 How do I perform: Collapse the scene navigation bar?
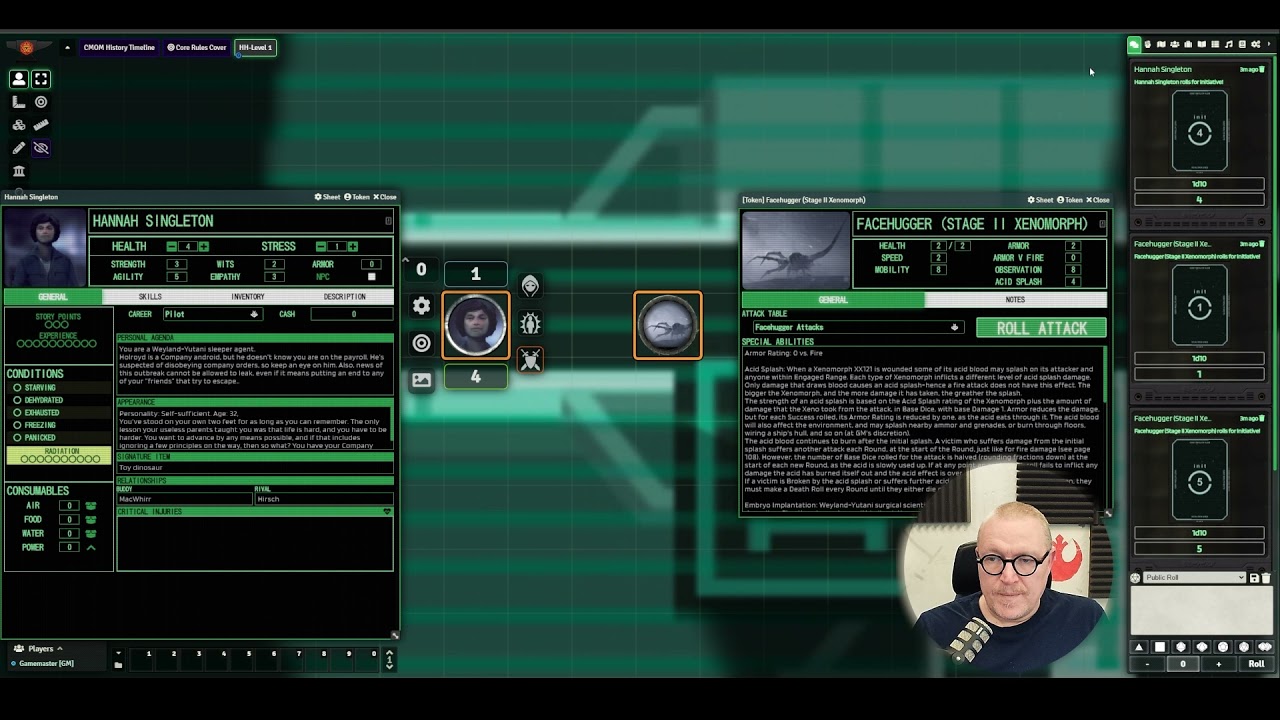point(67,47)
